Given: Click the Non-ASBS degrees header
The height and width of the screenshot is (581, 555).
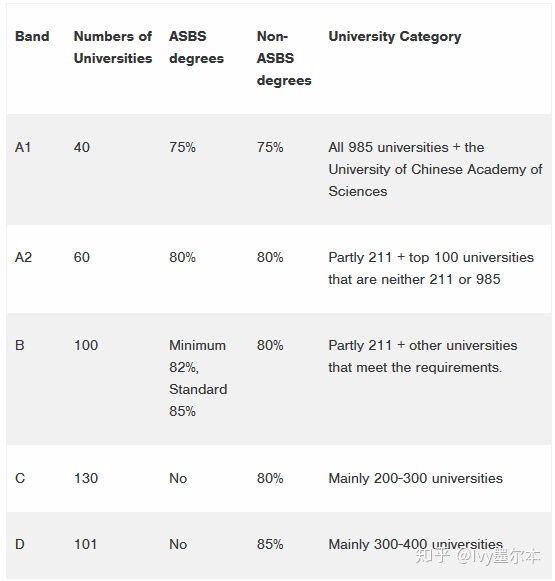Looking at the screenshot, I should tap(284, 58).
